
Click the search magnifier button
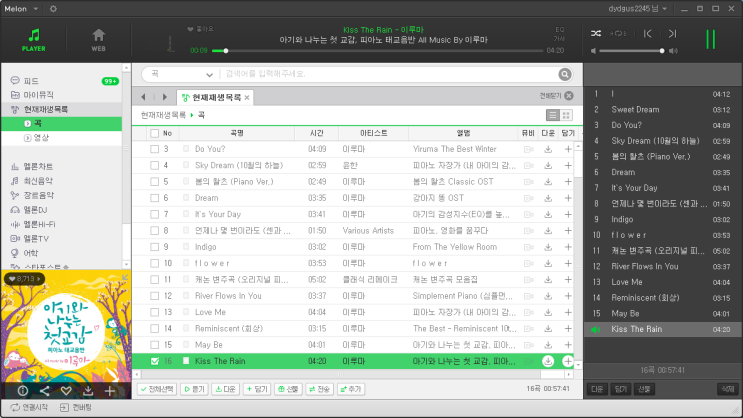click(x=564, y=74)
